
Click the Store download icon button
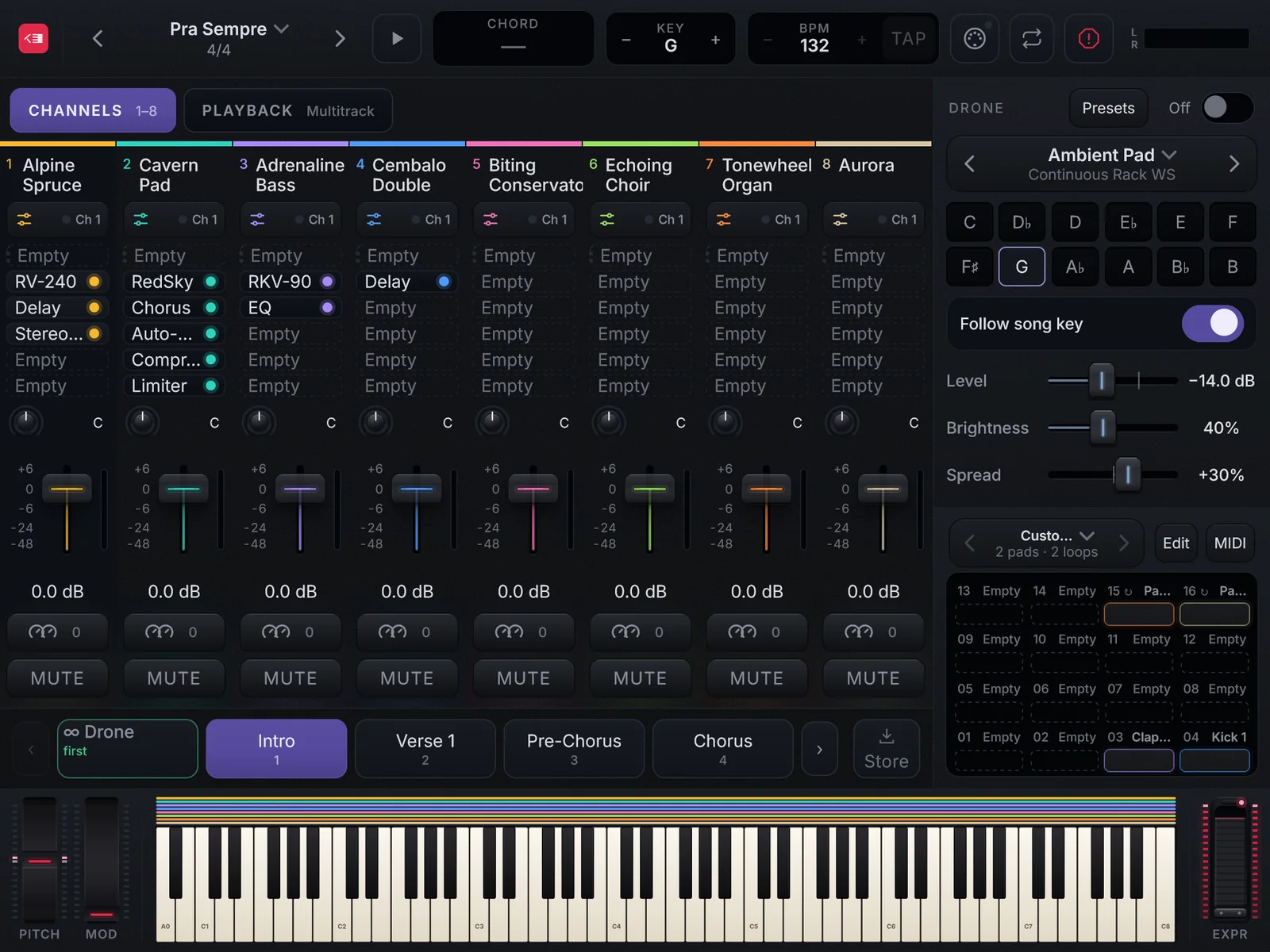[887, 748]
